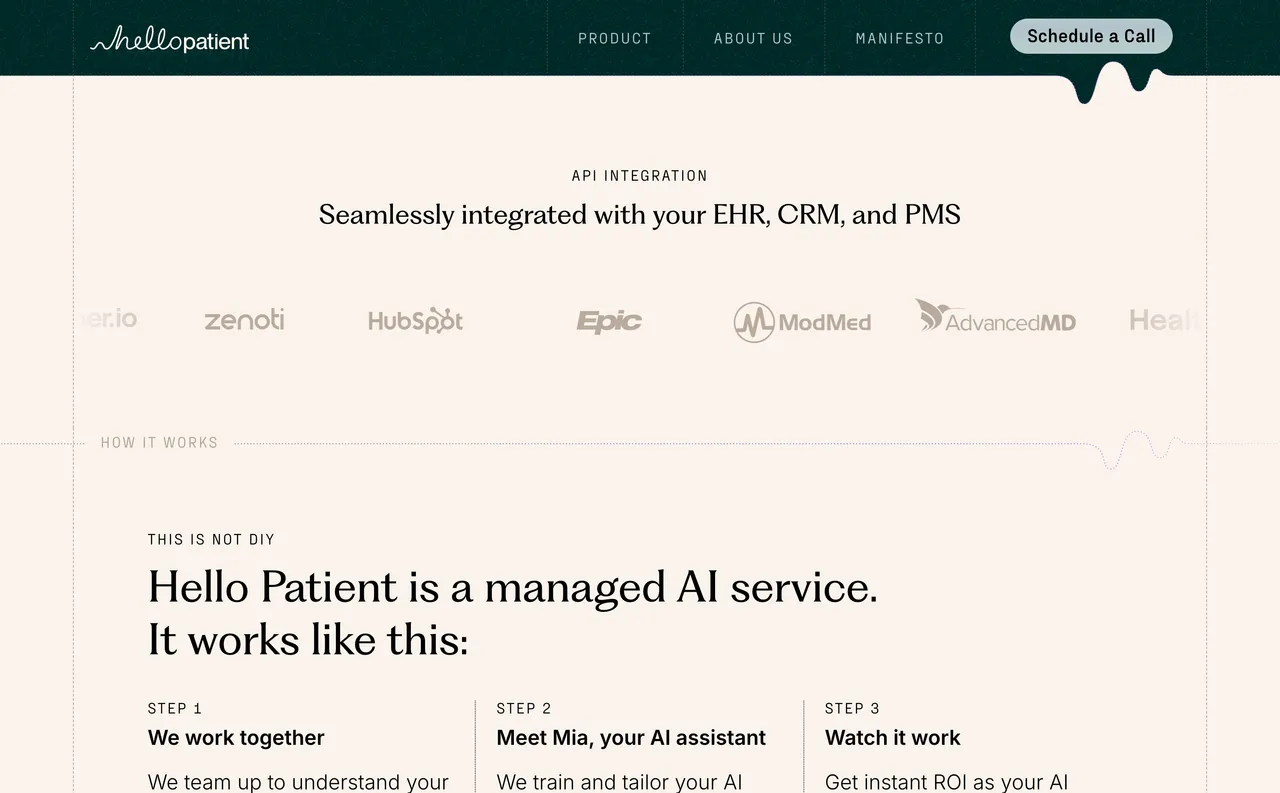Image resolution: width=1280 pixels, height=793 pixels.
Task: Select the ModMed logo
Action: click(x=802, y=322)
